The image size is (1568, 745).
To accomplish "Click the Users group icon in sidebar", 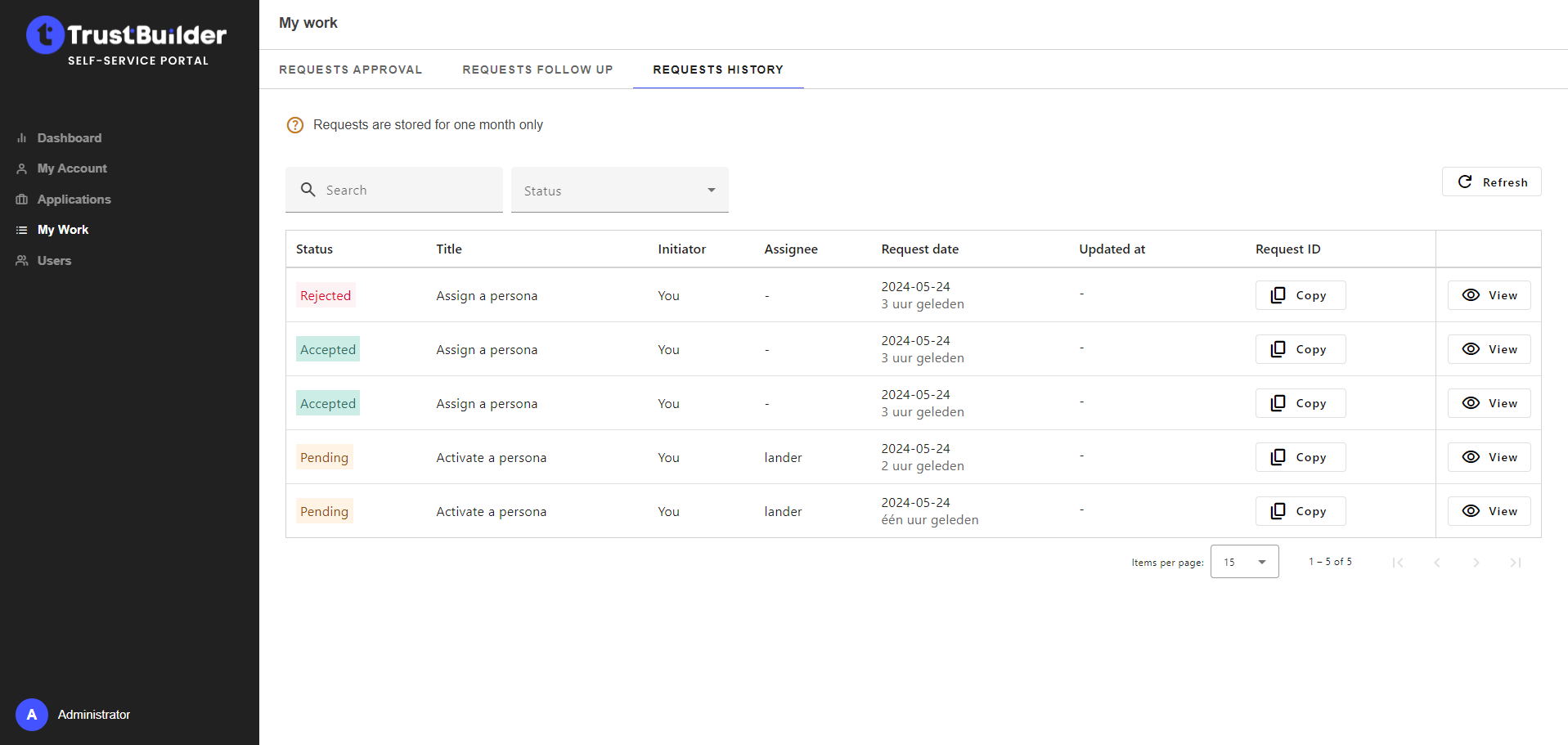I will [x=22, y=261].
